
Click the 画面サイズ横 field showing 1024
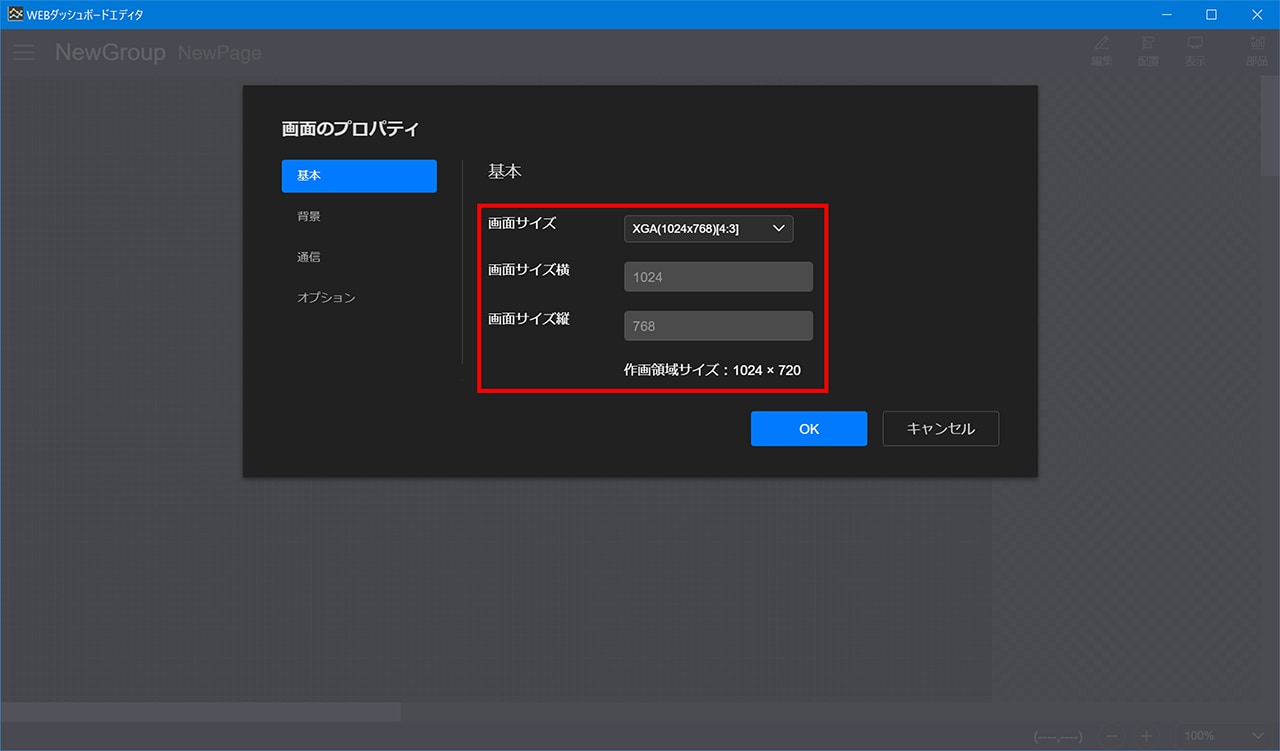pos(718,277)
